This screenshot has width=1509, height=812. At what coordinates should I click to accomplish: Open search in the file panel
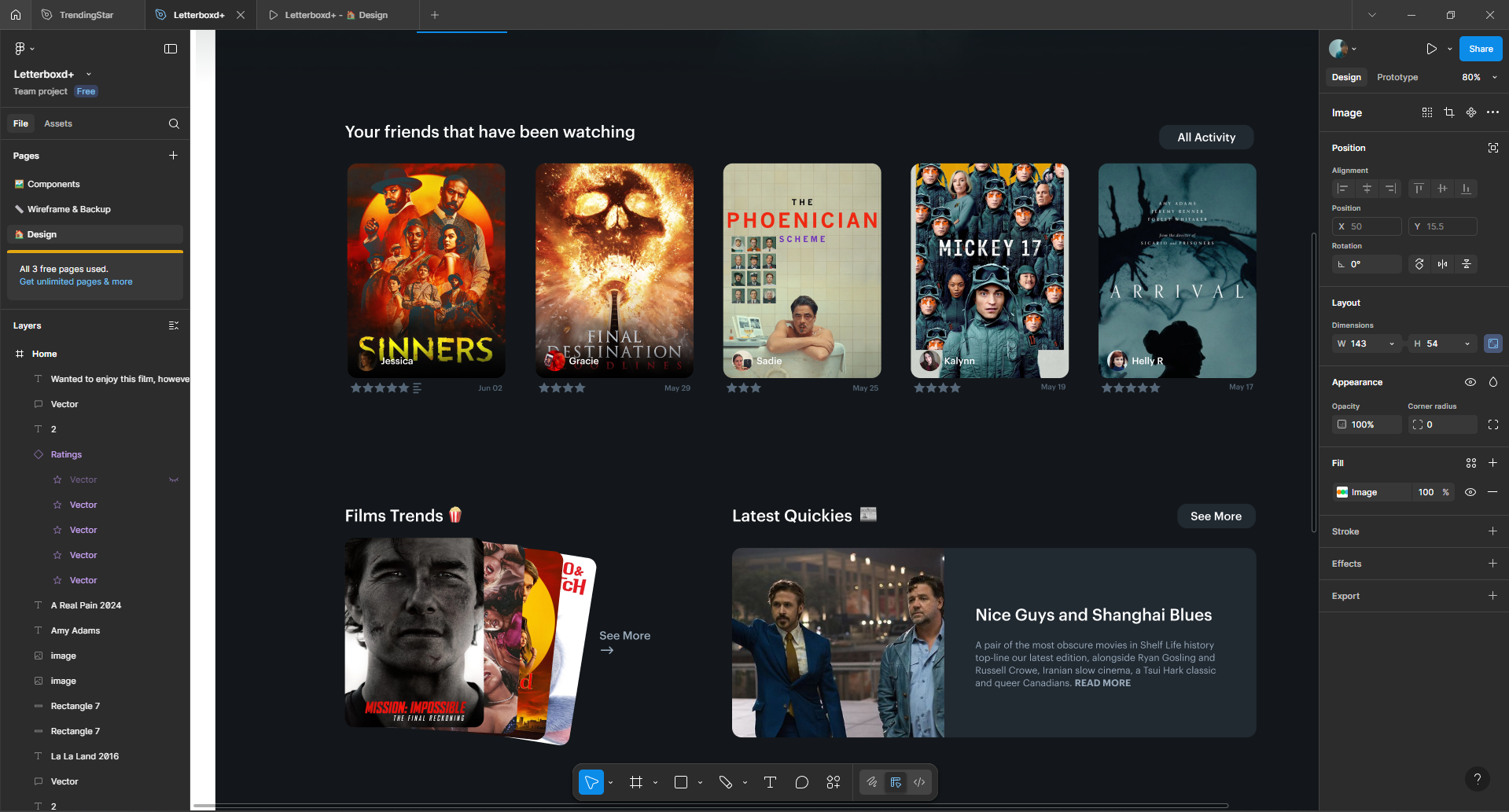(x=174, y=123)
